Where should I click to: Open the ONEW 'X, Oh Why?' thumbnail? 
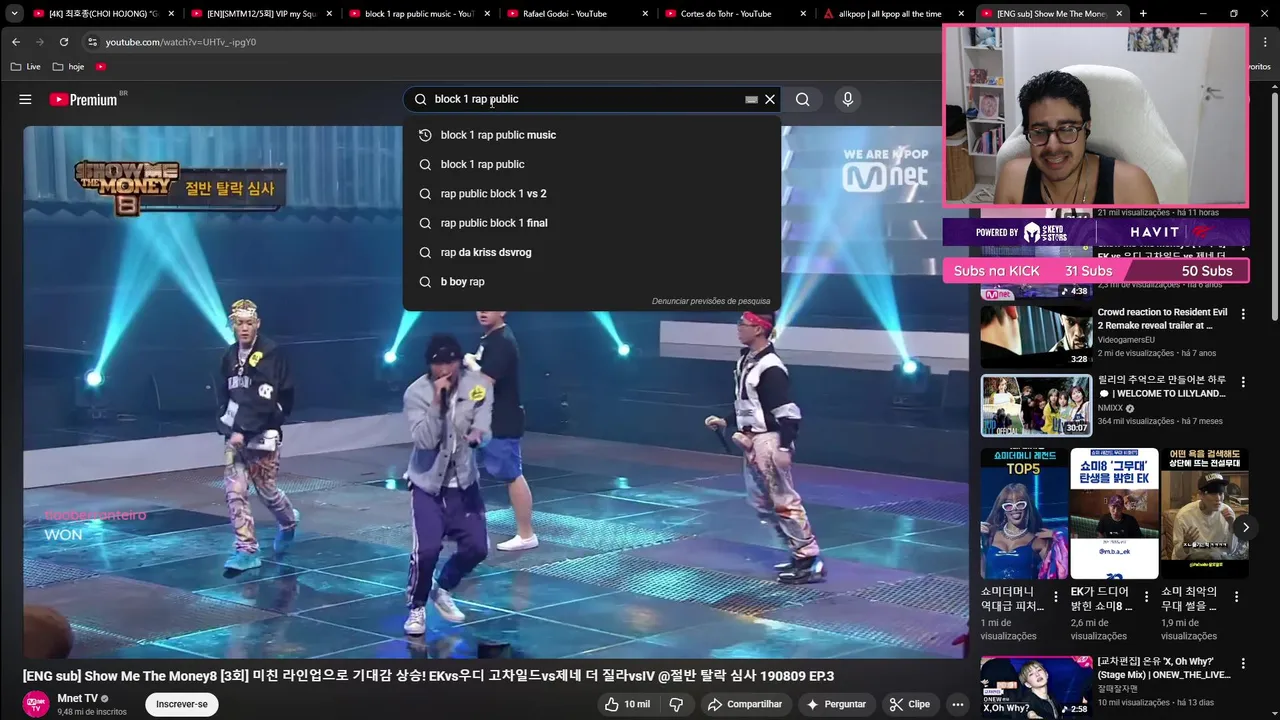pyautogui.click(x=1036, y=687)
